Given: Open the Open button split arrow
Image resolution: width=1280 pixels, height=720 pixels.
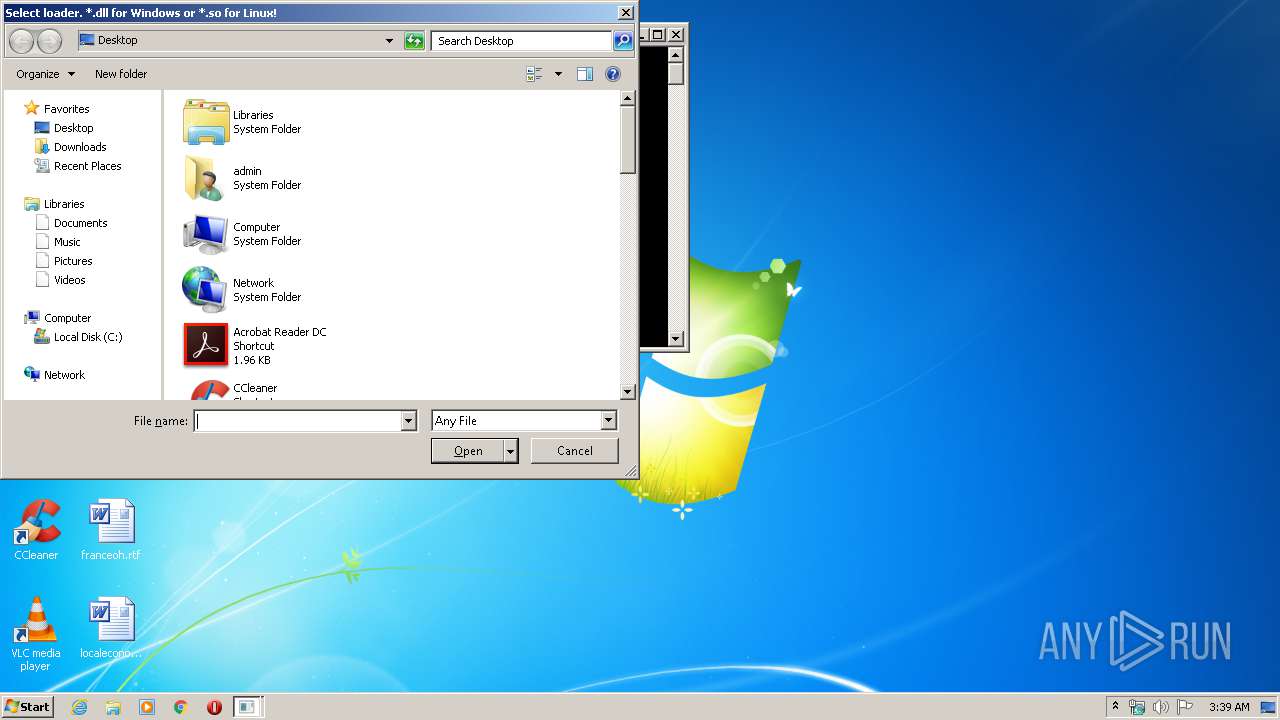Looking at the screenshot, I should tap(511, 451).
